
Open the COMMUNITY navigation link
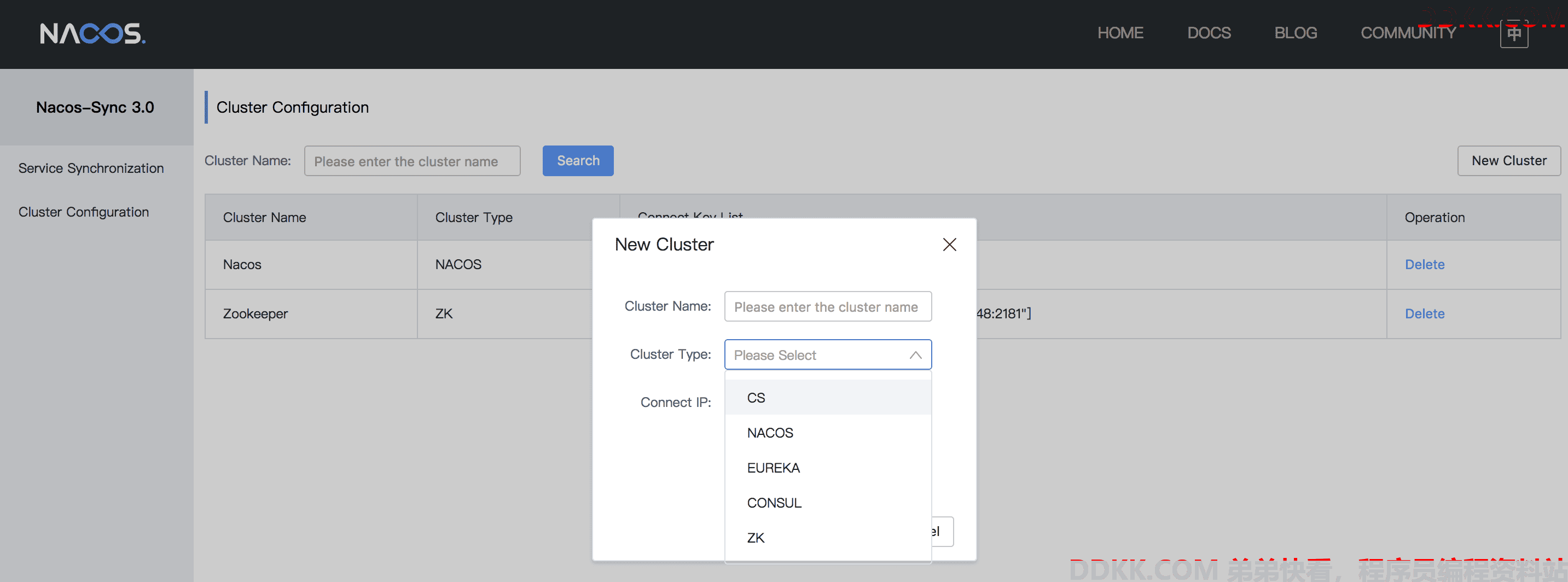(x=1408, y=33)
